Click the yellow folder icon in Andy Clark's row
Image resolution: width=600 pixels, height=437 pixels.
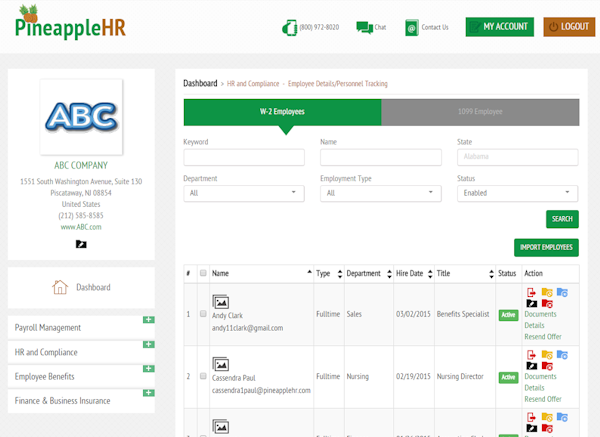coord(547,292)
